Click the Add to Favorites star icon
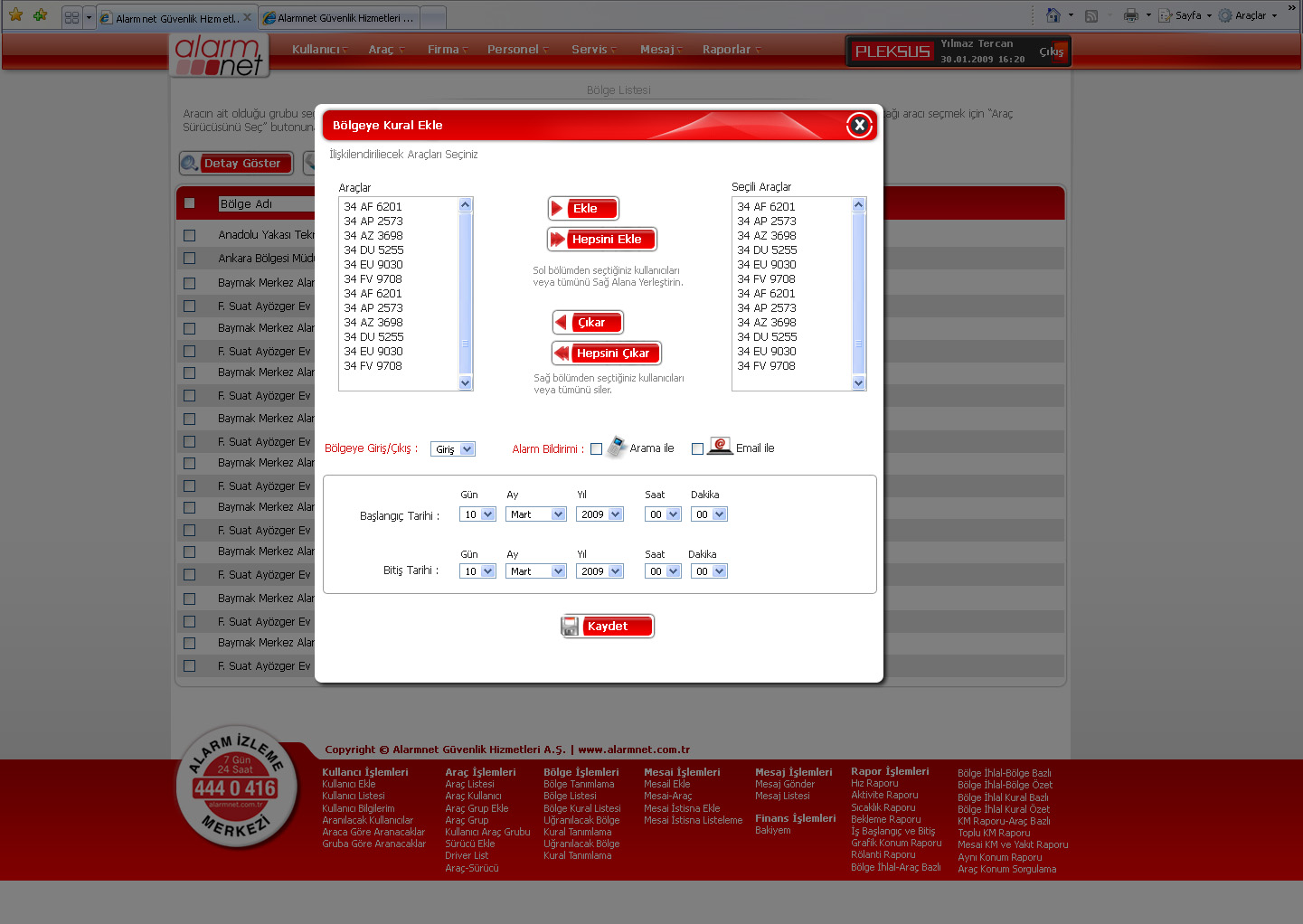1303x924 pixels. pyautogui.click(x=40, y=14)
